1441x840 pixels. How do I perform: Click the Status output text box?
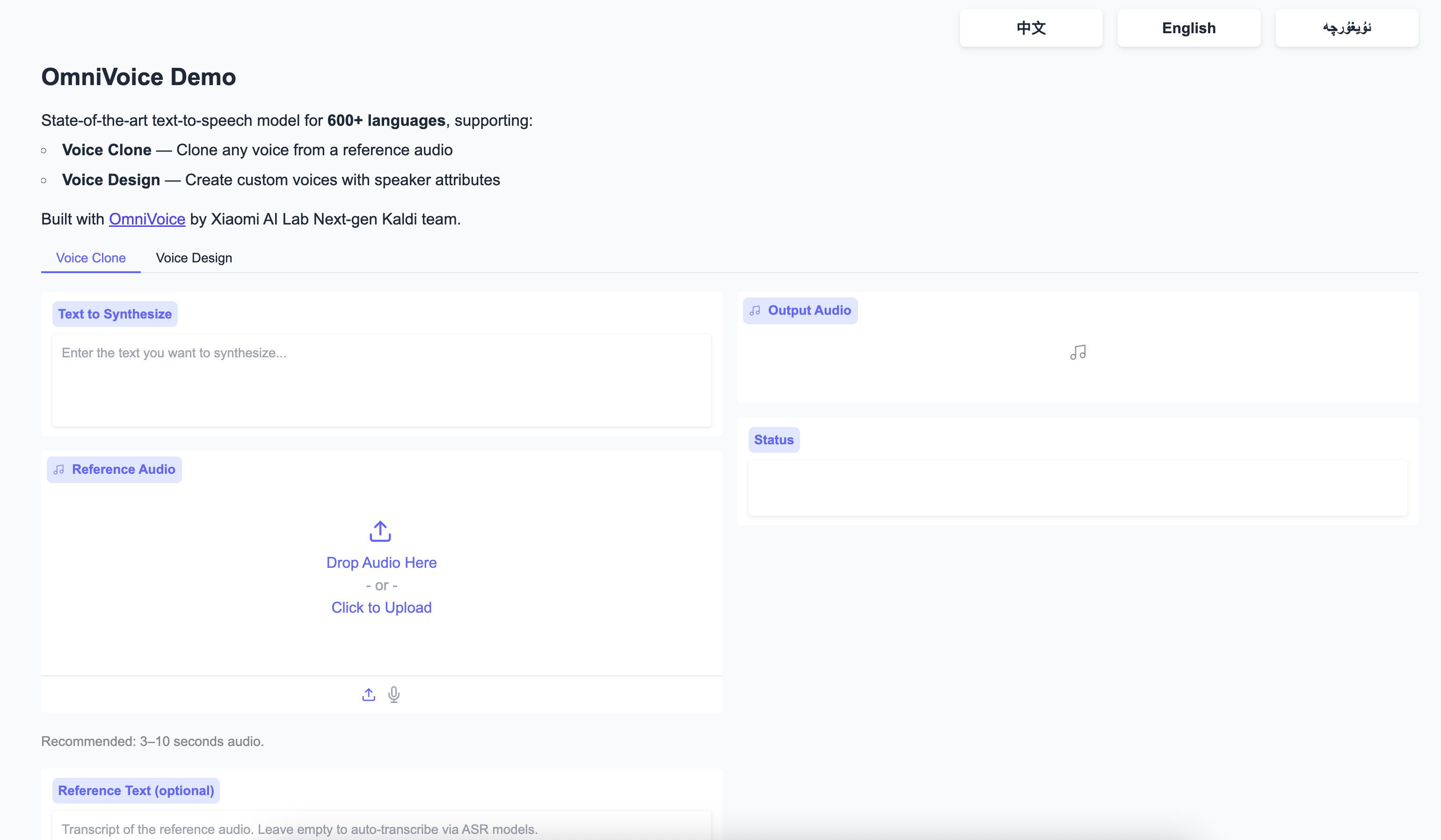point(1077,488)
